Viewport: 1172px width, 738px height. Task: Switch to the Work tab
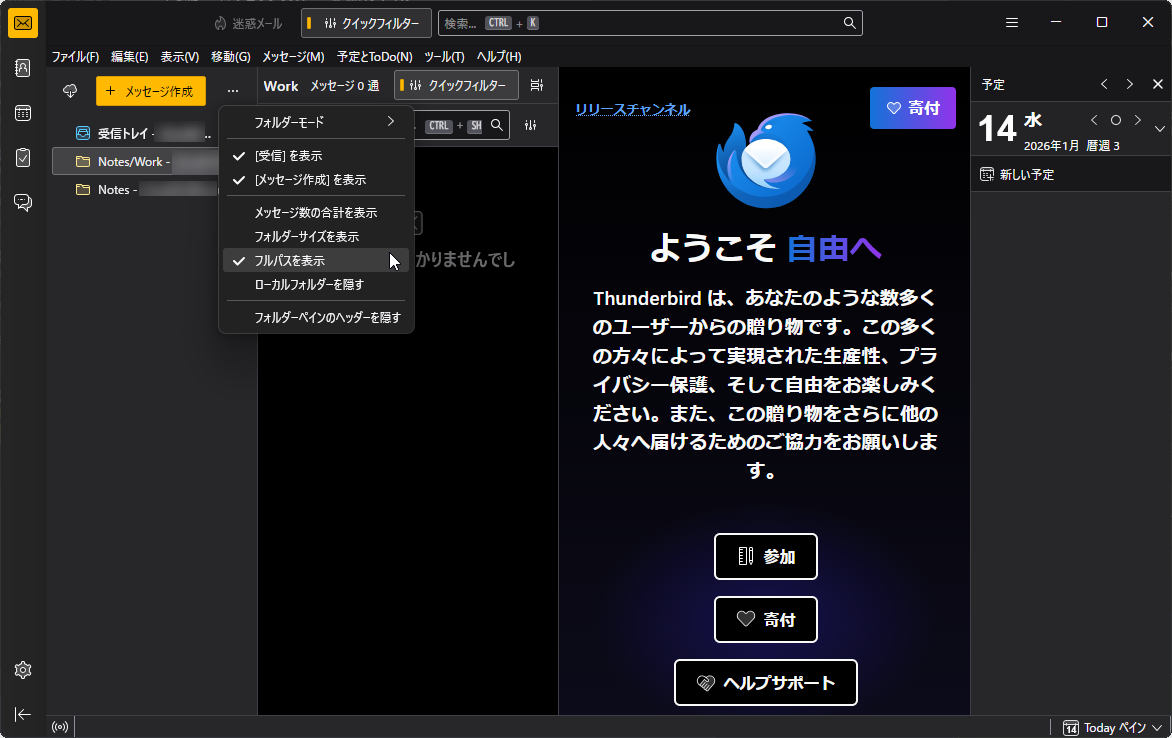click(280, 86)
